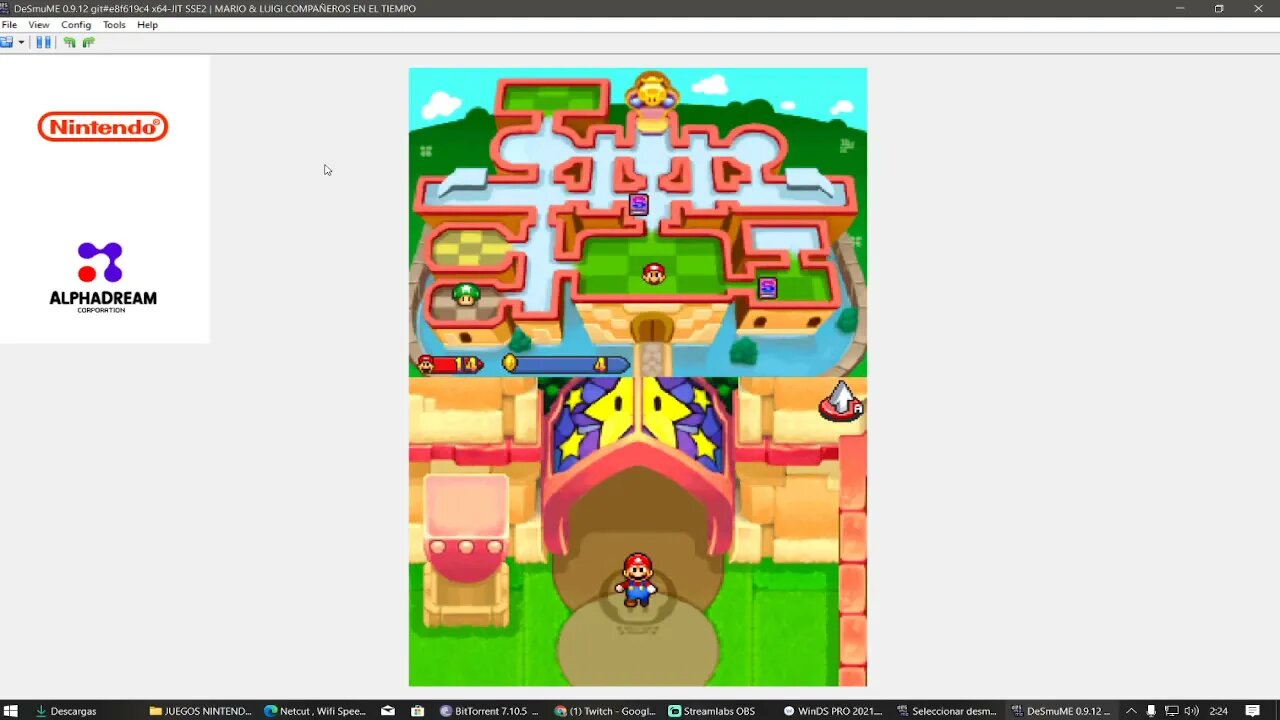
Task: Tap the red jump arrow icon on touch screen
Action: 841,401
